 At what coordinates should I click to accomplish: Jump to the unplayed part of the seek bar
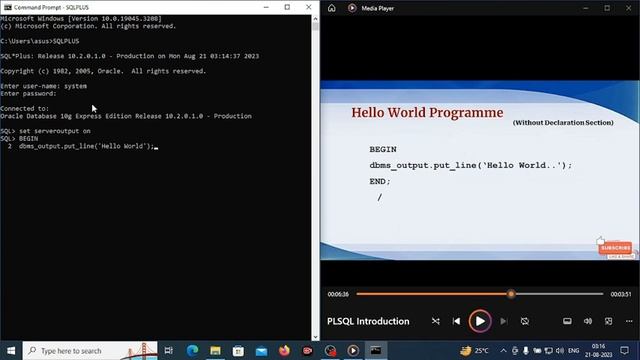click(559, 294)
